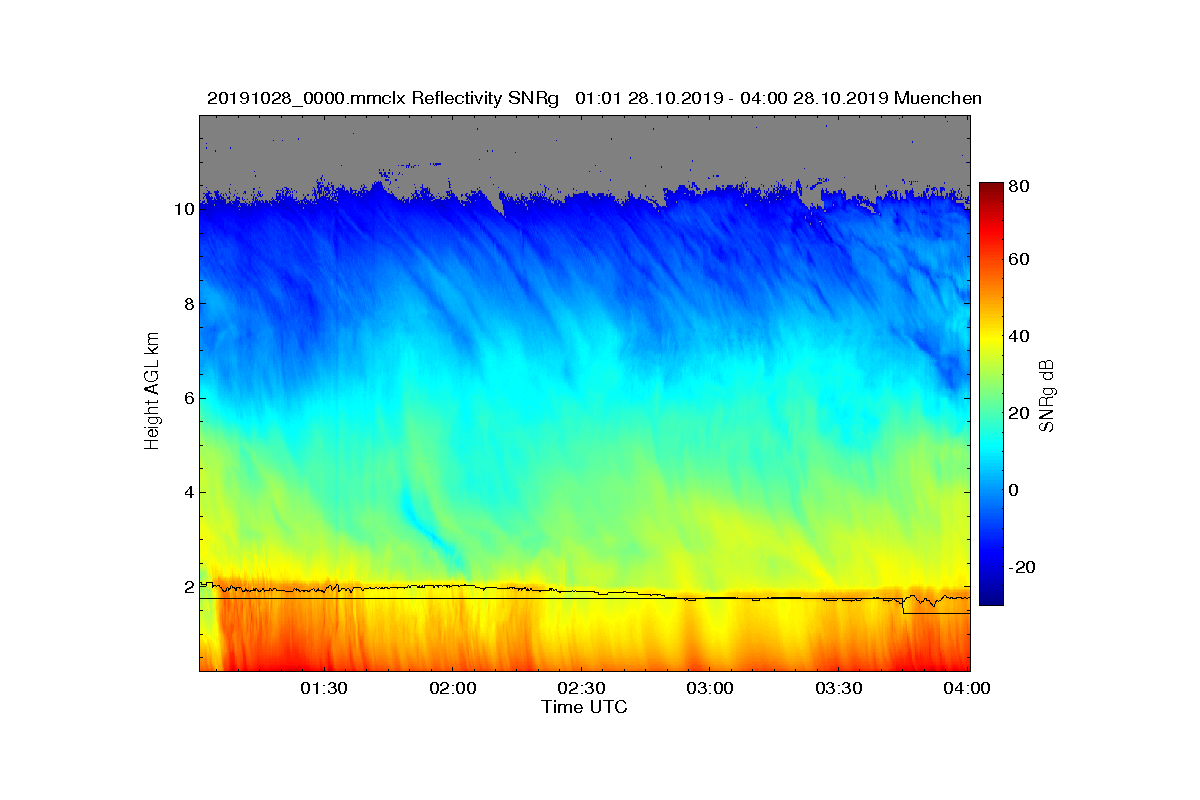Screen dimensions: 1200x800
Task: Click the colorbar value 80
Action: click(1020, 186)
